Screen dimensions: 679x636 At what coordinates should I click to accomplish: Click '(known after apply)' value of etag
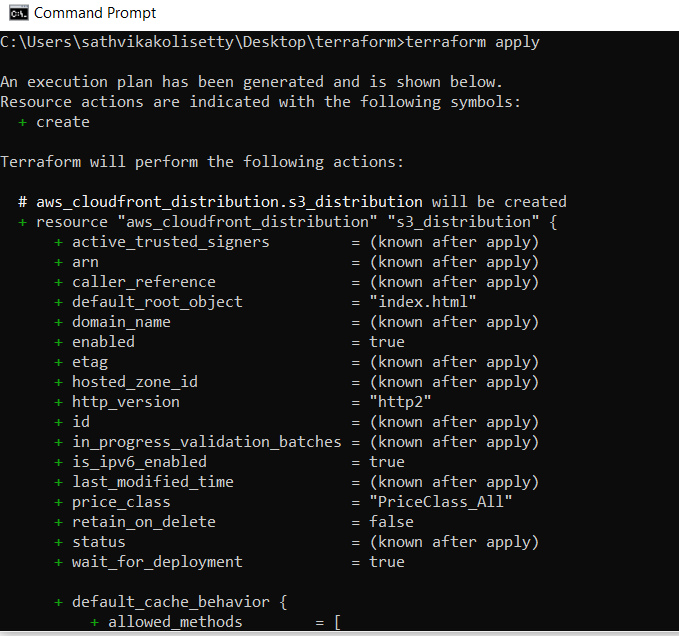[454, 362]
